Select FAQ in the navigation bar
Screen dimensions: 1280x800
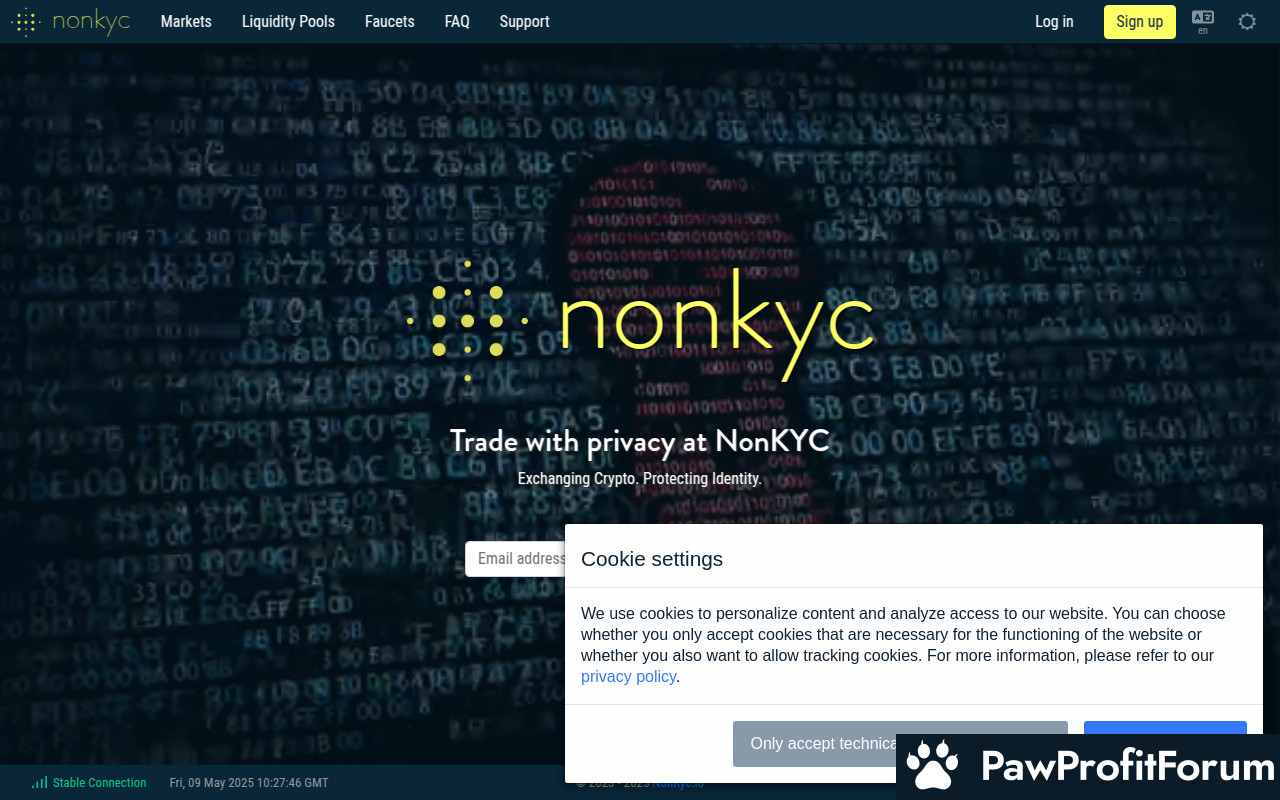(x=457, y=21)
